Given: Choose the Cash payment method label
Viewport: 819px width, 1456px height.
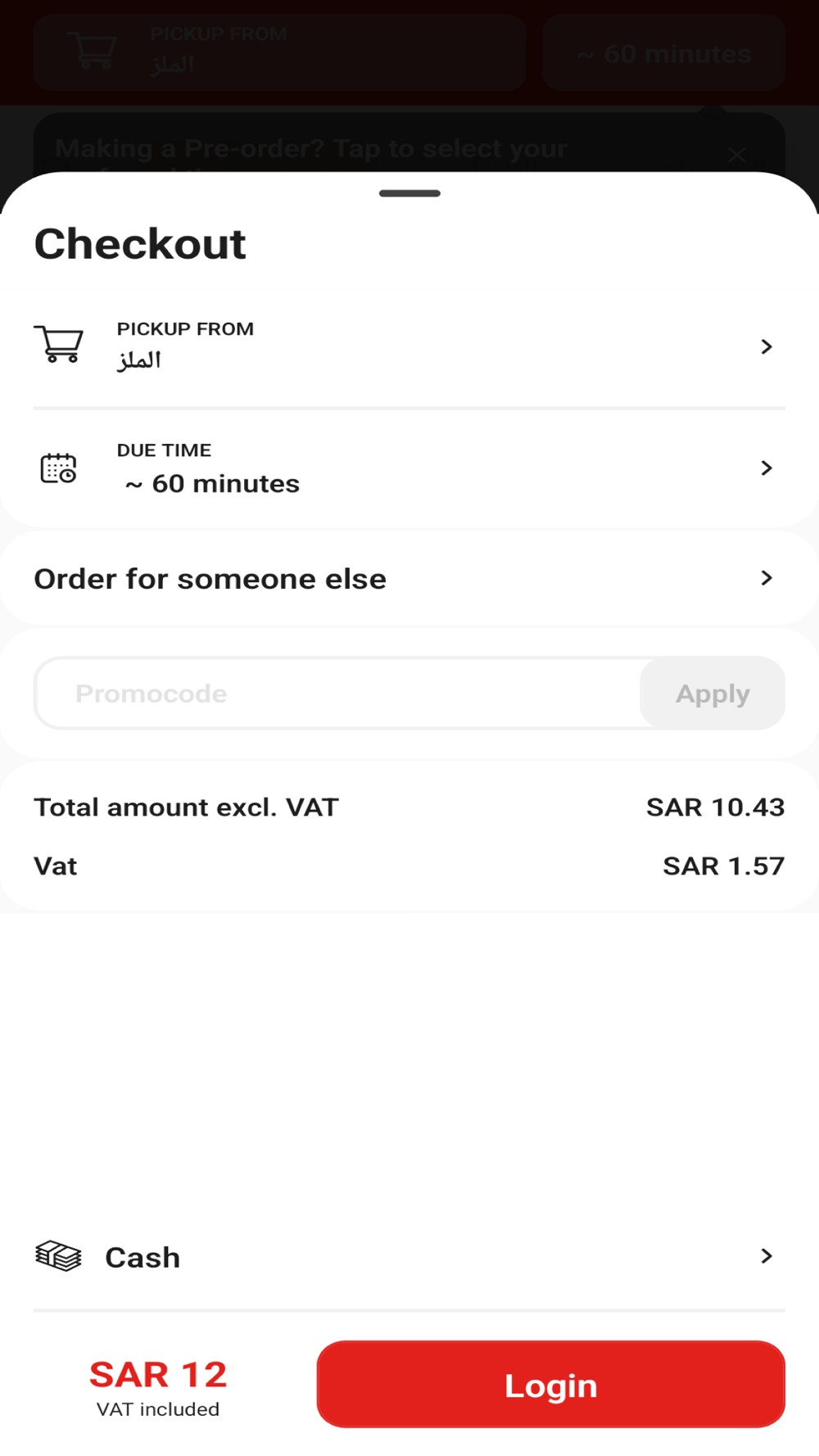Looking at the screenshot, I should point(143,1257).
